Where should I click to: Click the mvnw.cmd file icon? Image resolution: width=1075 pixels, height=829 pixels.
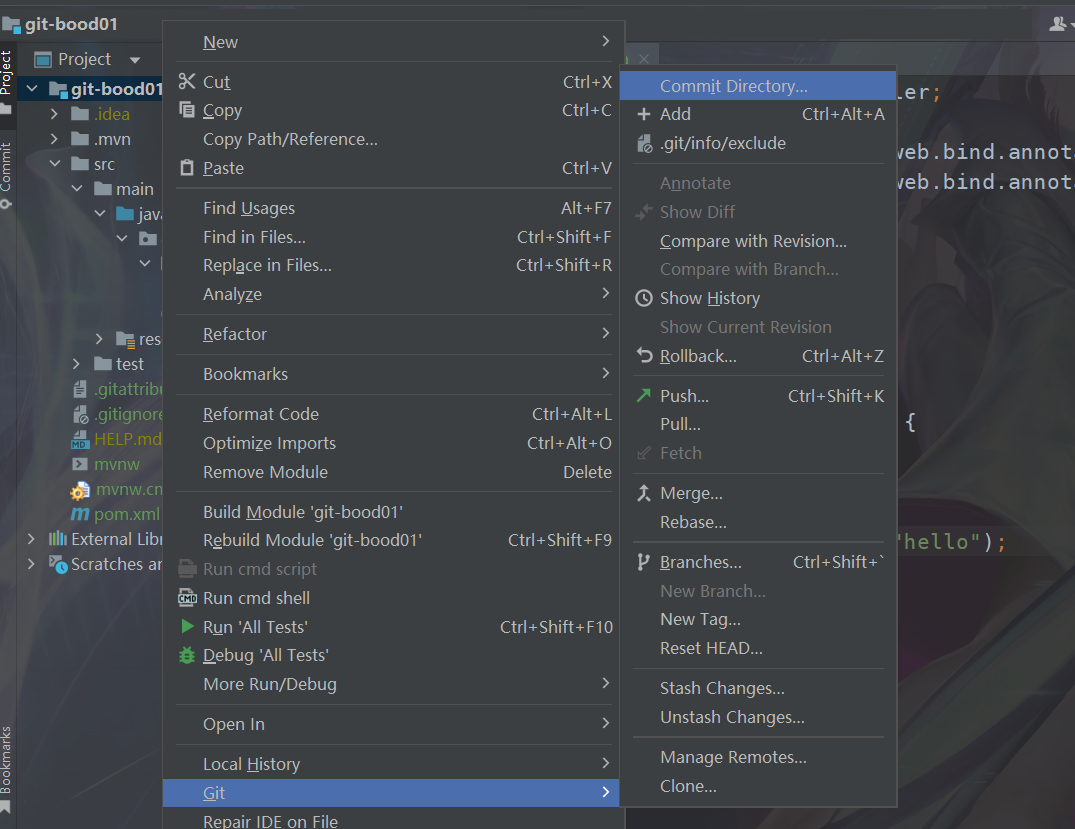pyautogui.click(x=80, y=490)
